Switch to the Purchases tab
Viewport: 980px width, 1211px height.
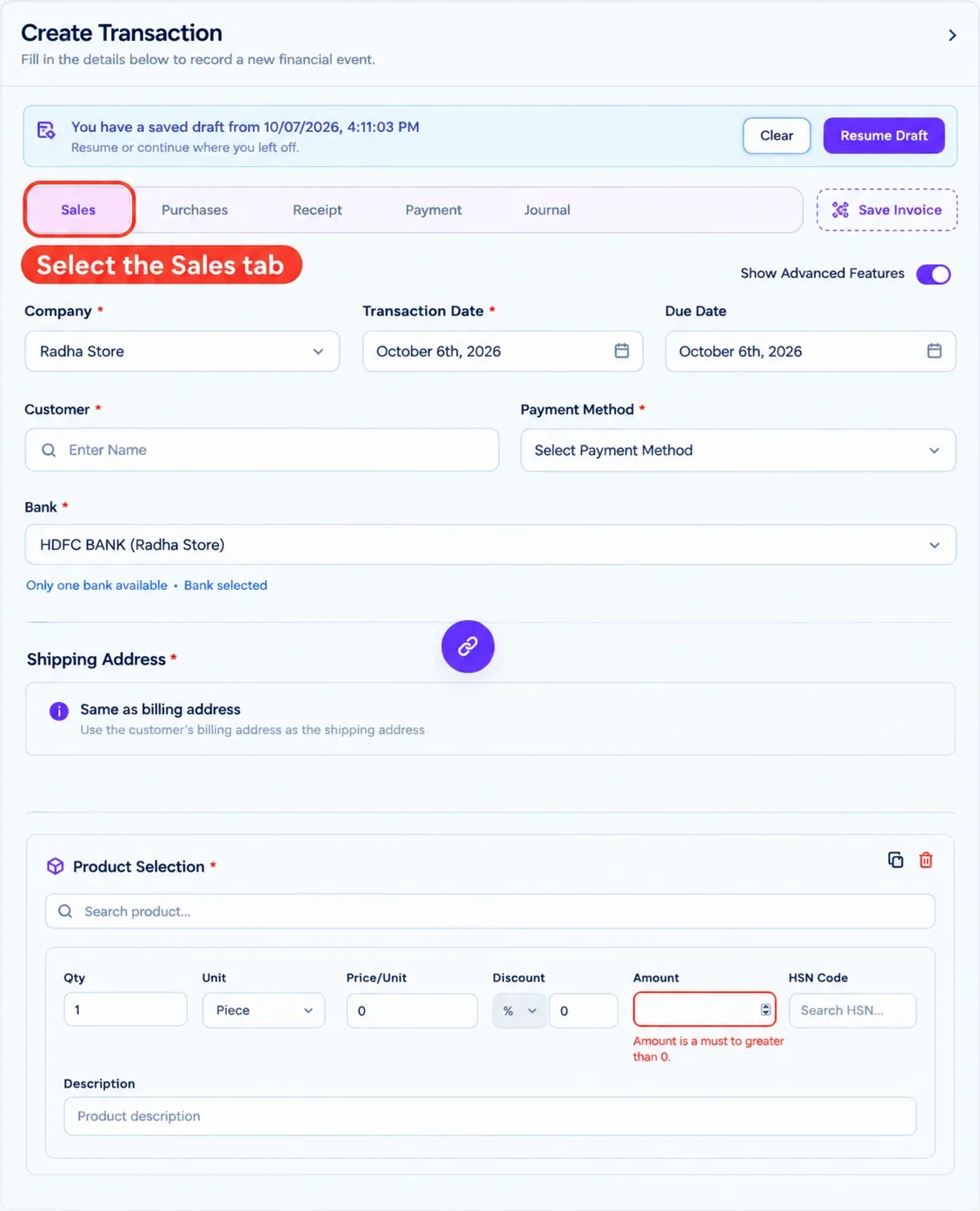pyautogui.click(x=195, y=209)
